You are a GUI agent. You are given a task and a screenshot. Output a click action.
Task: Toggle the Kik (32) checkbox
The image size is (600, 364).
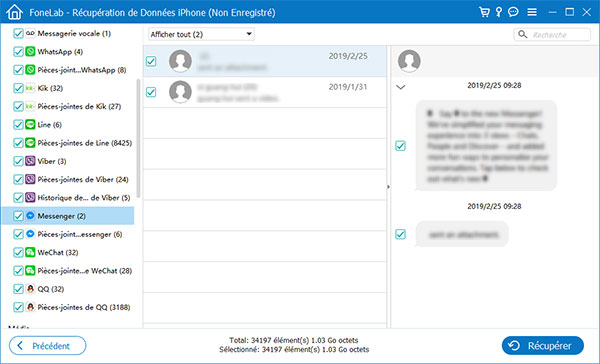pos(18,88)
